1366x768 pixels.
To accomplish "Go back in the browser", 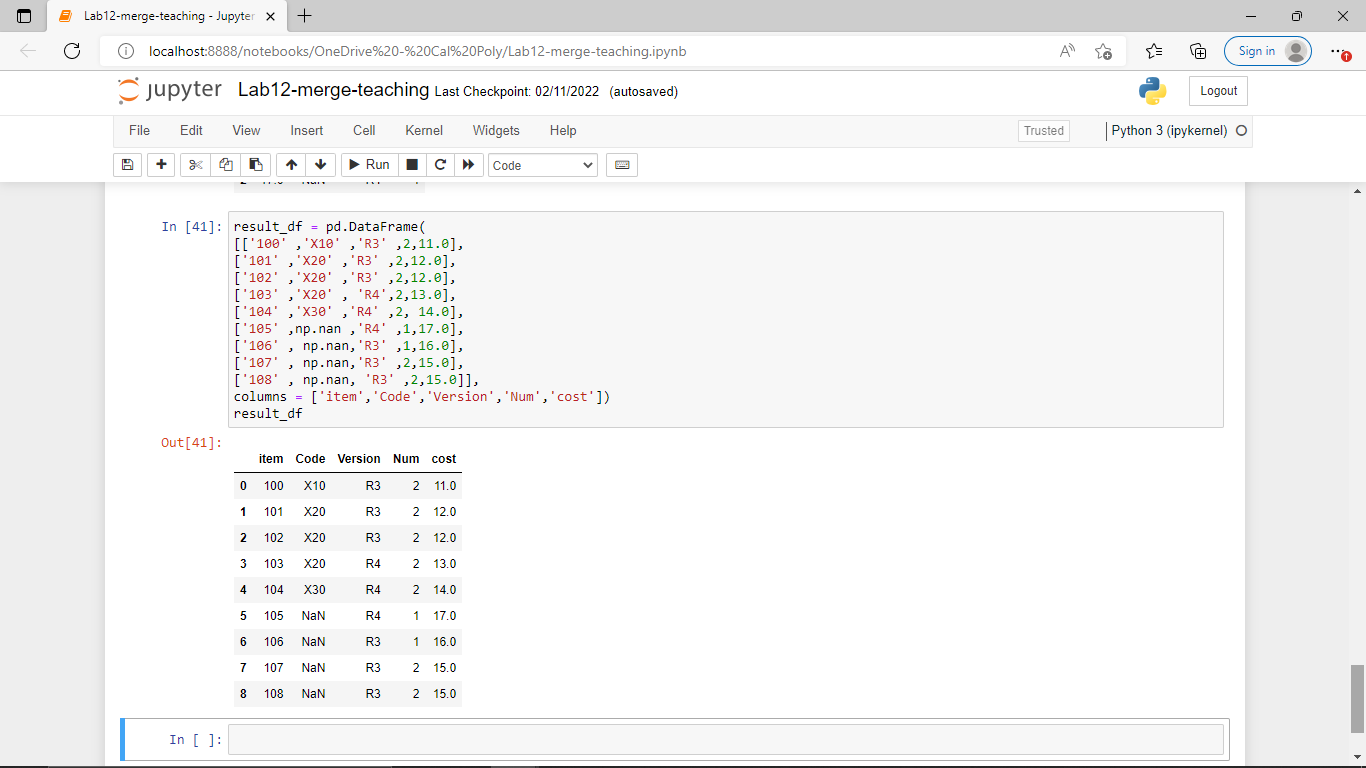I will point(28,51).
